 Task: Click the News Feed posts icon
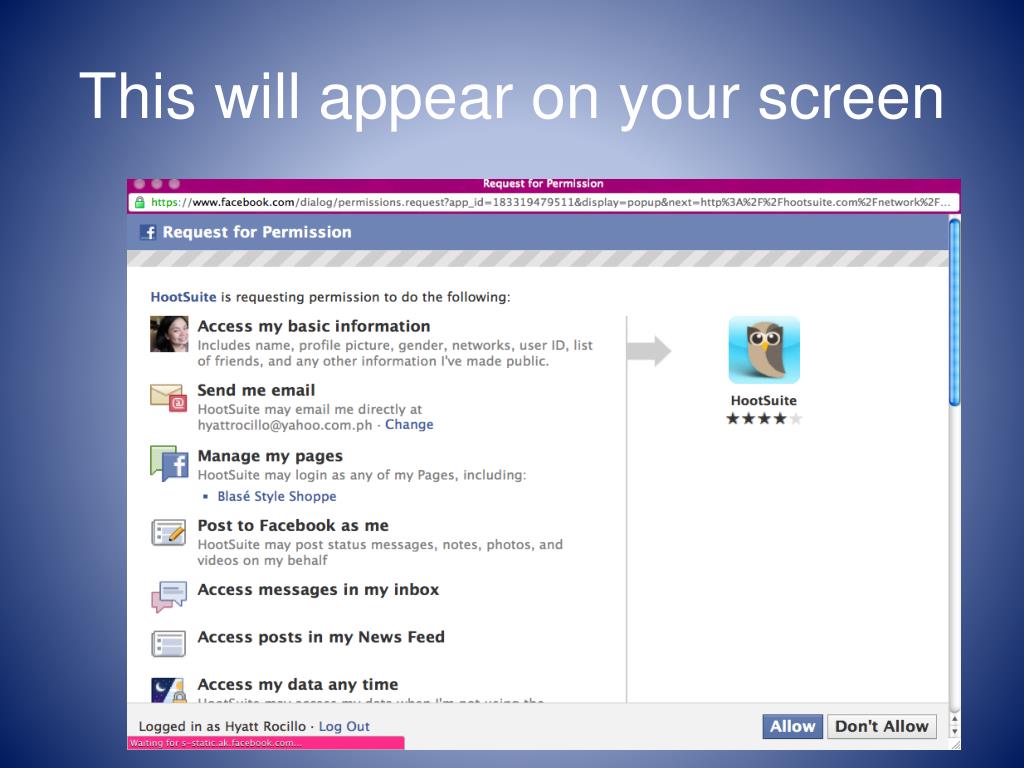(x=168, y=643)
